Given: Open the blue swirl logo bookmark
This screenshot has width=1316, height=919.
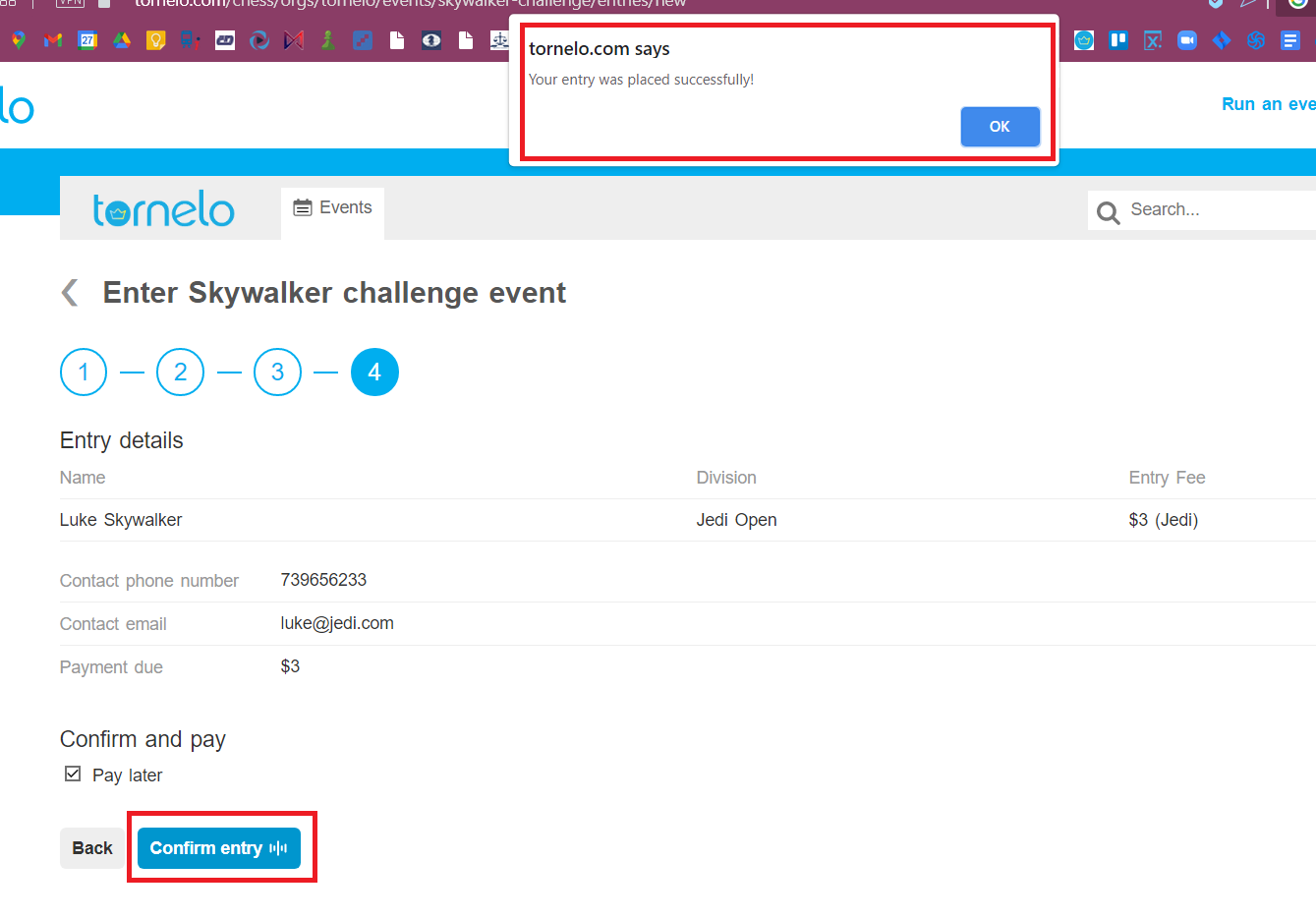Looking at the screenshot, I should click(1256, 40).
